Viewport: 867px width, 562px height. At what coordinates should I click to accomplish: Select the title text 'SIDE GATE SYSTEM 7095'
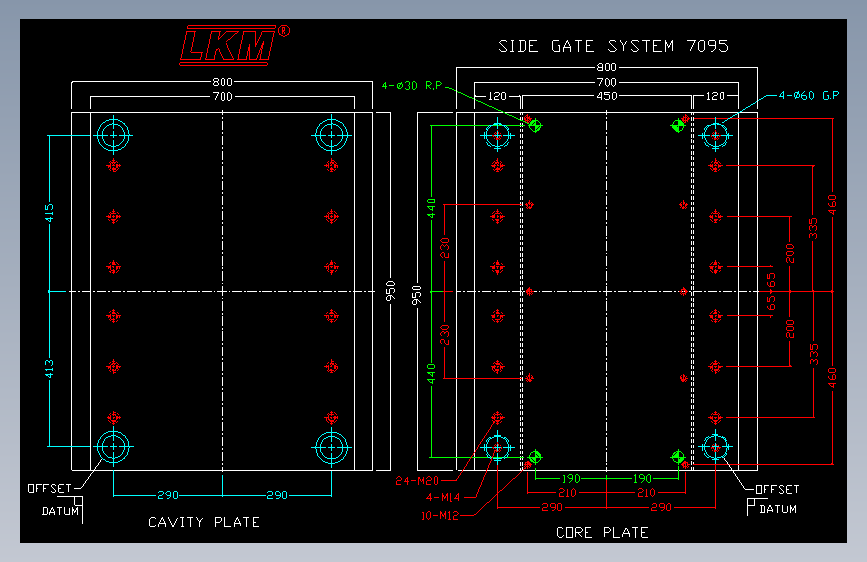613,46
